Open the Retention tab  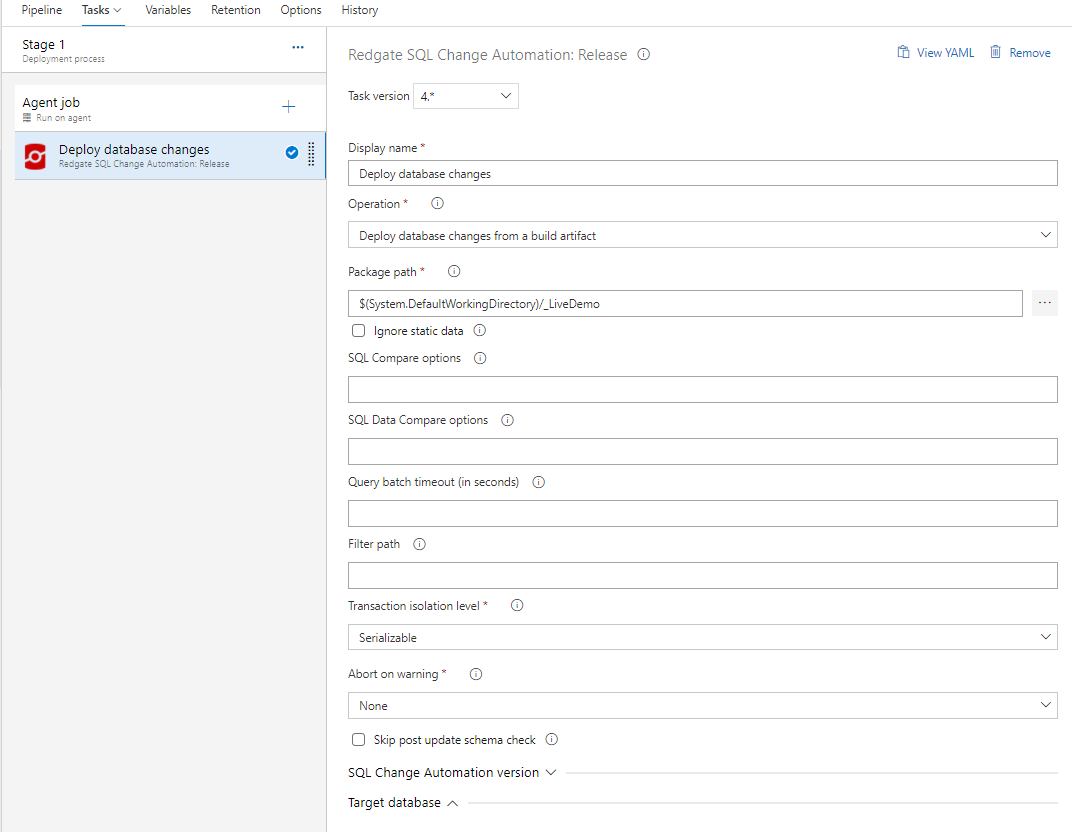[236, 10]
